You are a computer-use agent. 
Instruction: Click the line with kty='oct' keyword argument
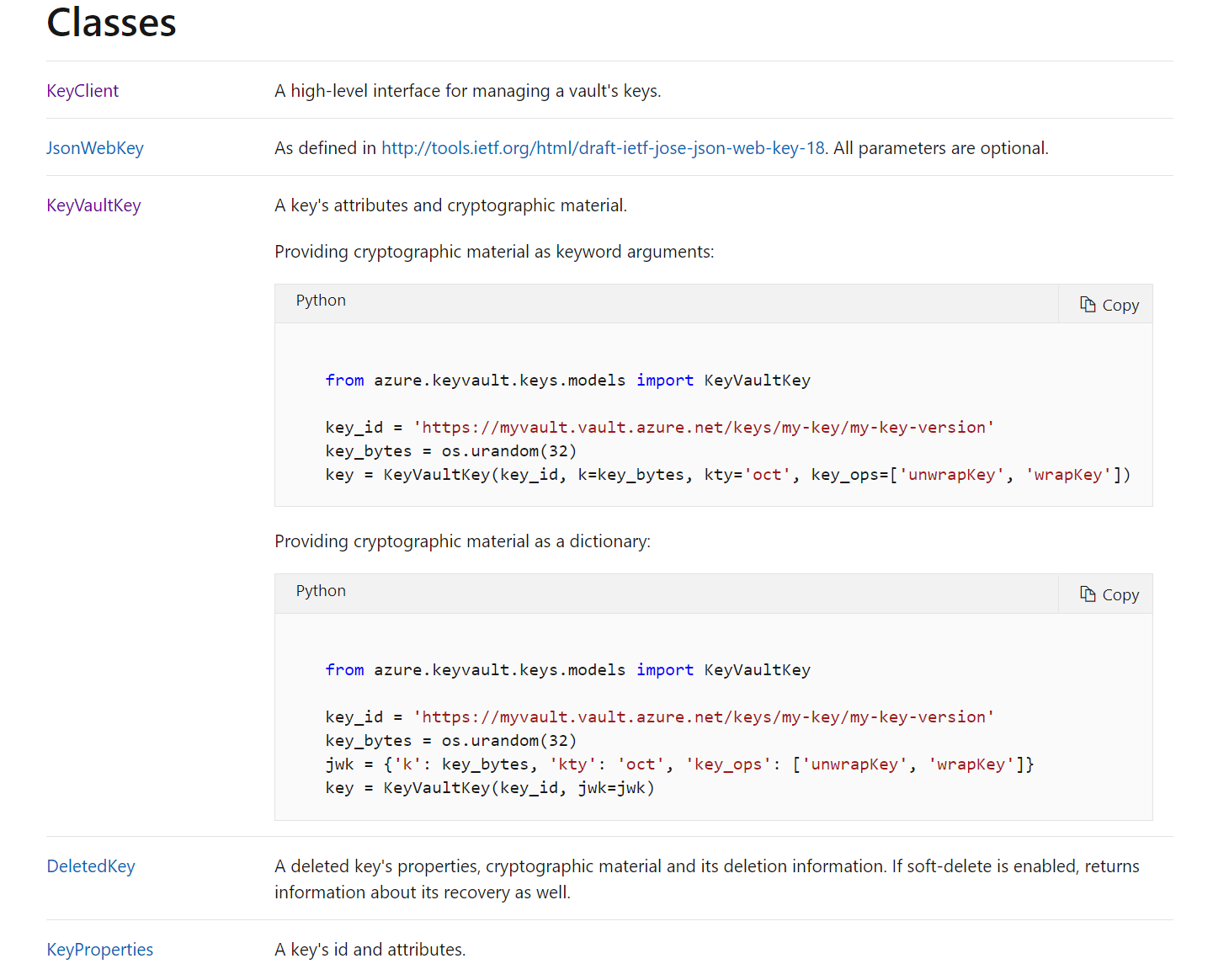(727, 475)
